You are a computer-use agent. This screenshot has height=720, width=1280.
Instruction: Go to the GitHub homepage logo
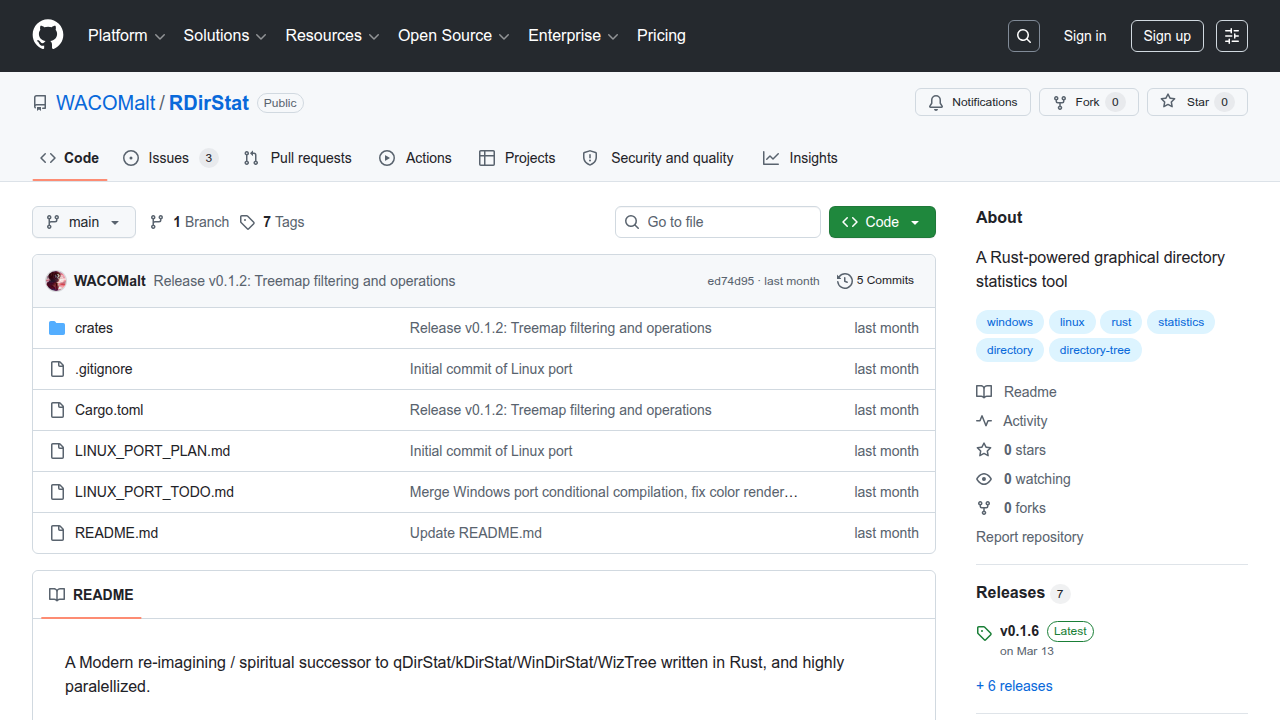[48, 36]
